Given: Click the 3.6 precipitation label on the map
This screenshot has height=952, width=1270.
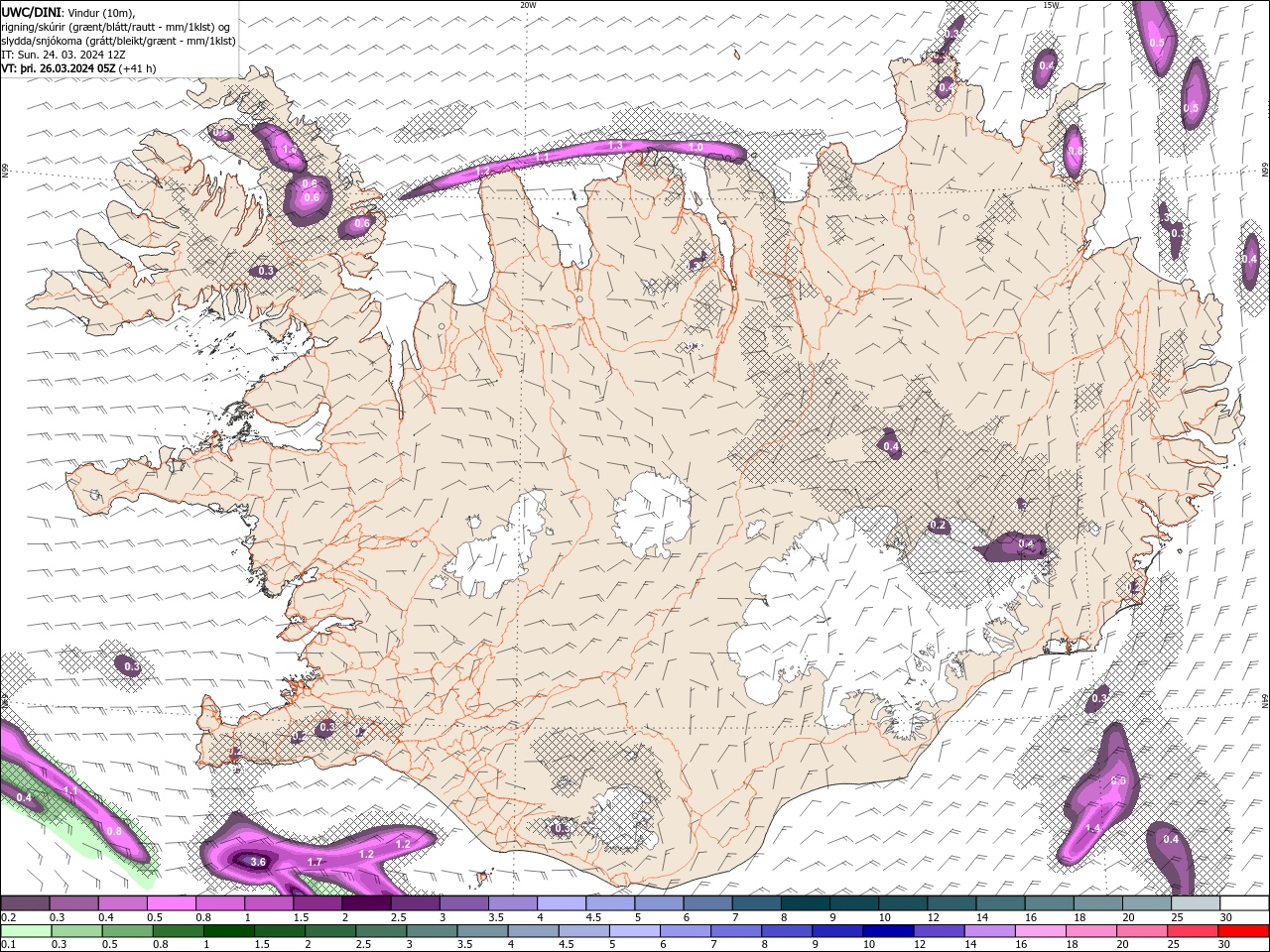Looking at the screenshot, I should 258,862.
